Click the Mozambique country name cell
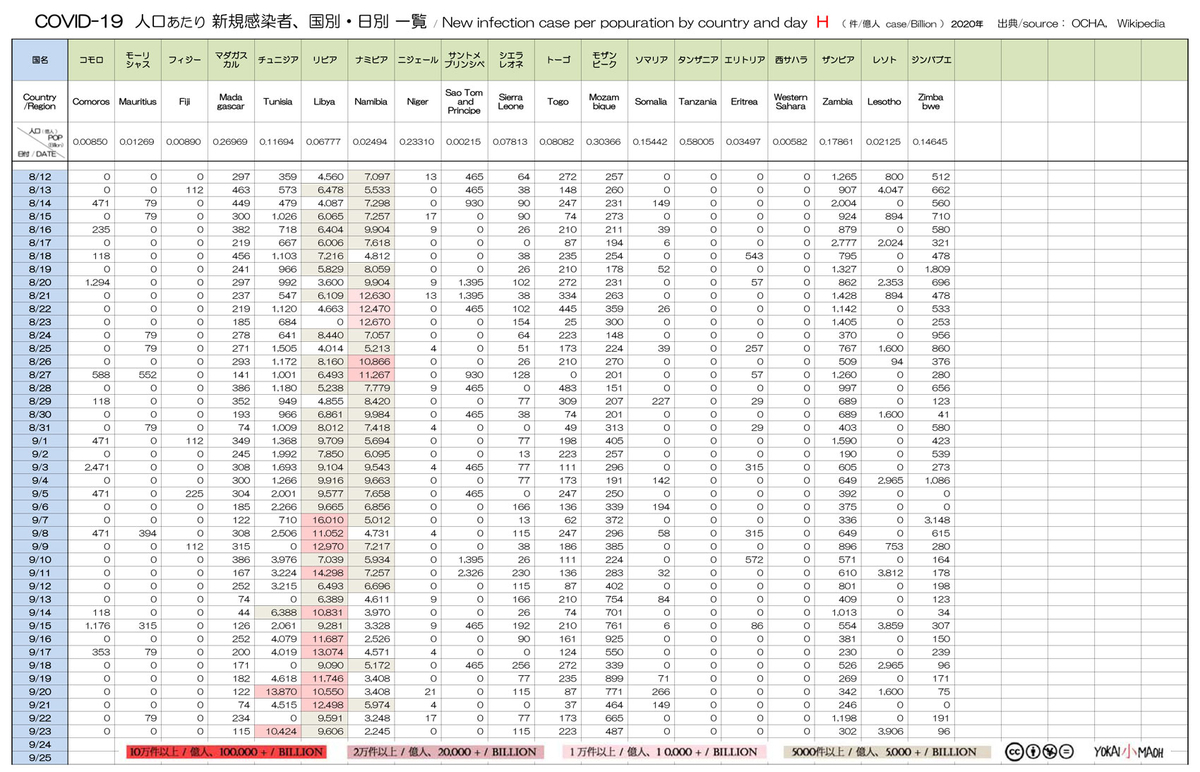Image resolution: width=1200 pixels, height=772 pixels. [x=604, y=102]
